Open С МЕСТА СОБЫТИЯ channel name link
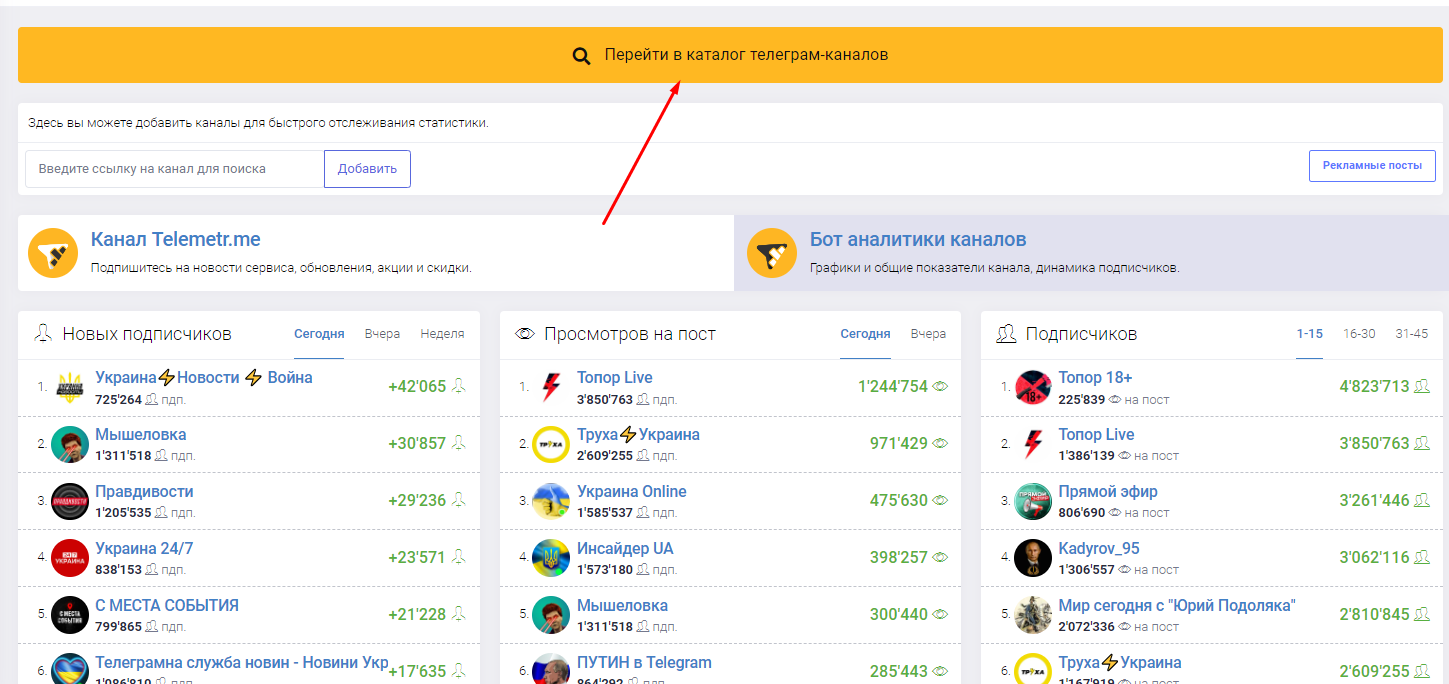This screenshot has height=684, width=1449. click(x=167, y=605)
